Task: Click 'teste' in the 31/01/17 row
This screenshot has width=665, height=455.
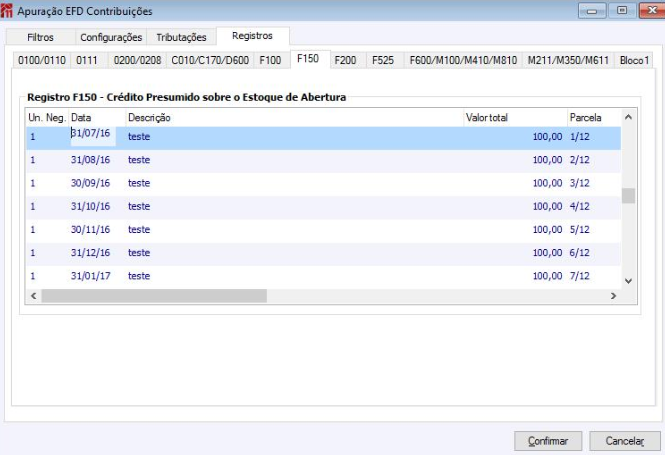Action: pyautogui.click(x=139, y=276)
